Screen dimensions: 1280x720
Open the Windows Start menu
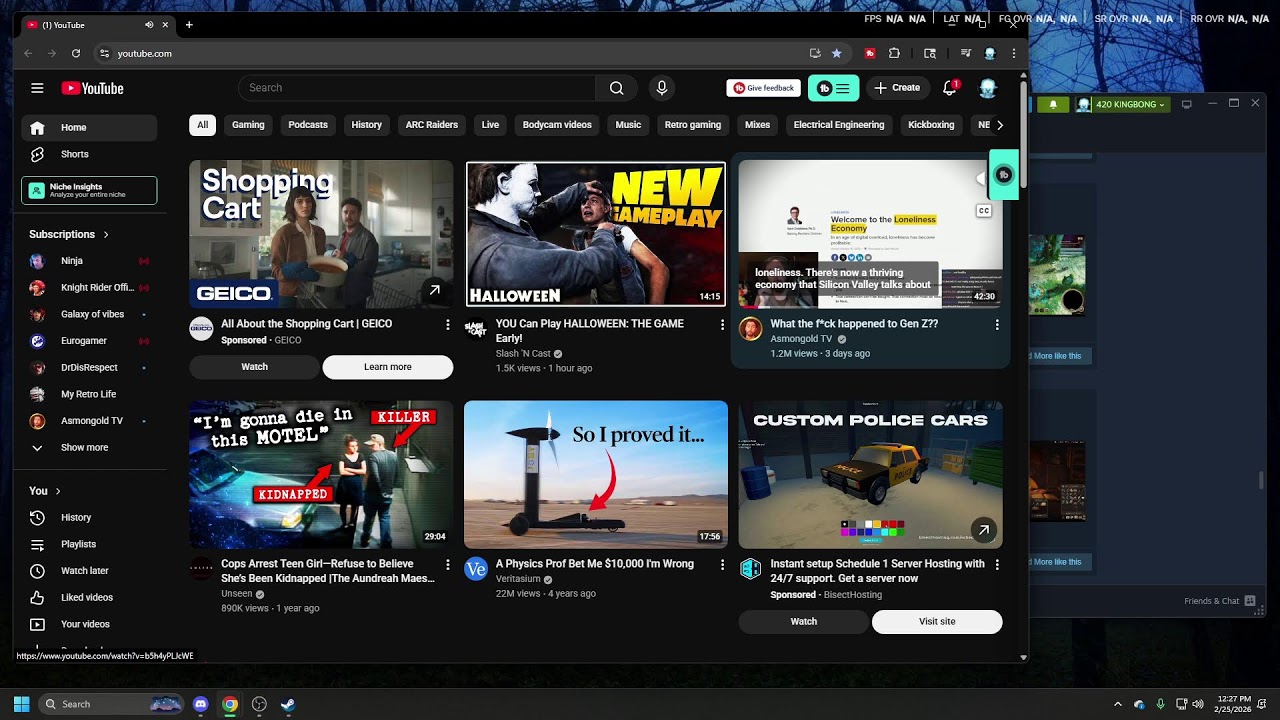pyautogui.click(x=21, y=704)
